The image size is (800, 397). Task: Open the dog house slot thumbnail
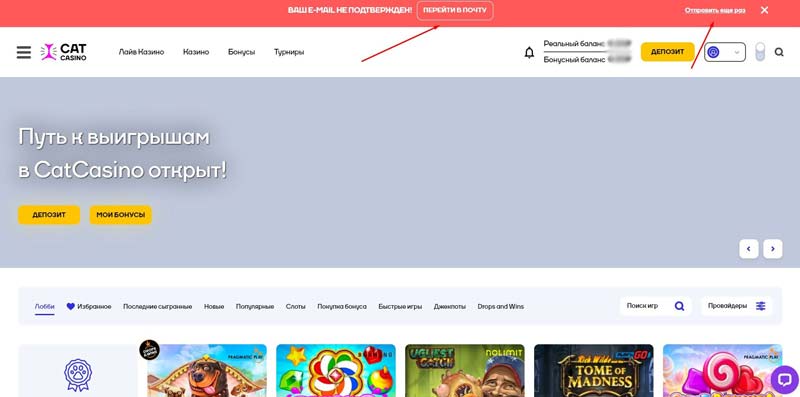[207, 371]
